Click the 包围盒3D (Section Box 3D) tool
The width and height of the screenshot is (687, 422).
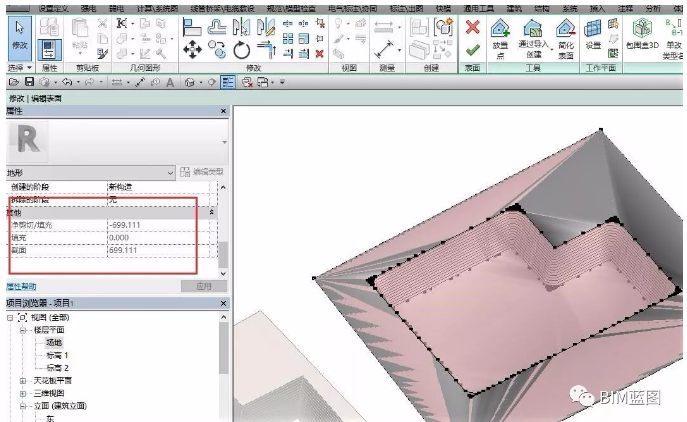pos(642,34)
